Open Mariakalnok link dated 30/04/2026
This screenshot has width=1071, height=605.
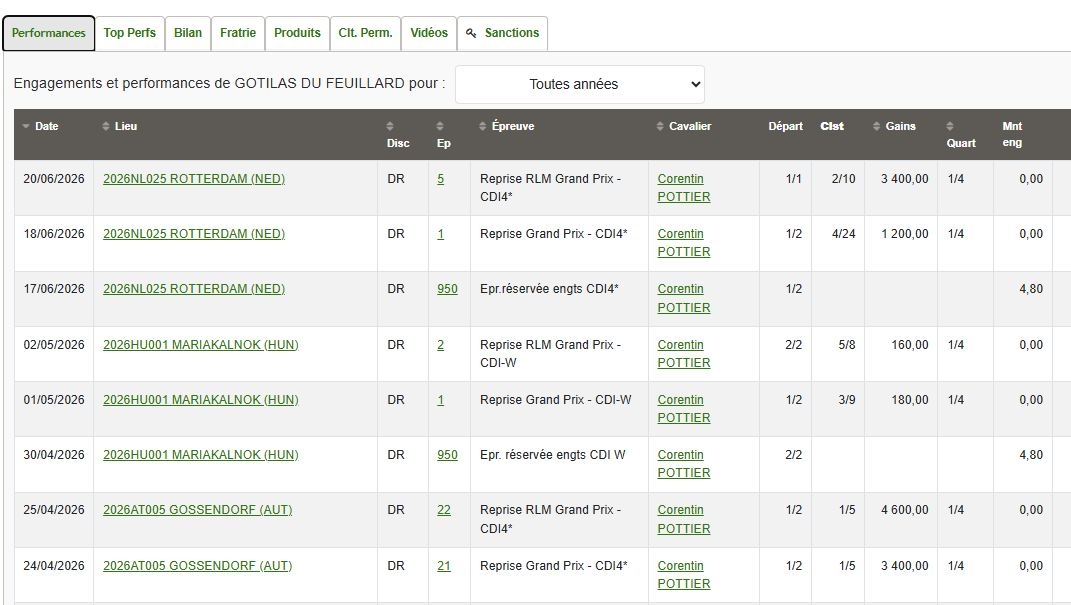pos(201,455)
